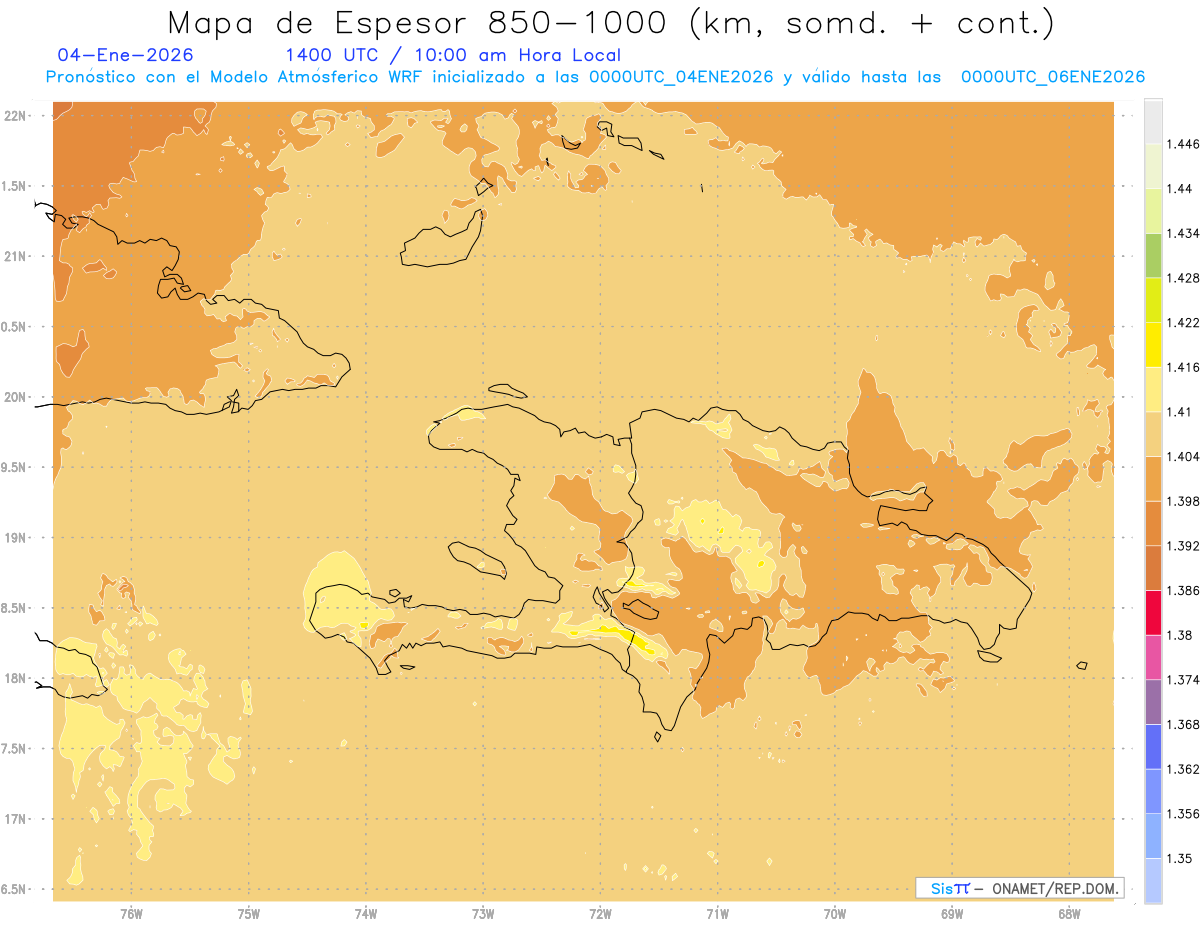Click the "ONAMET/REP.DOM." credit label
This screenshot has height=927, width=1200.
point(1055,888)
